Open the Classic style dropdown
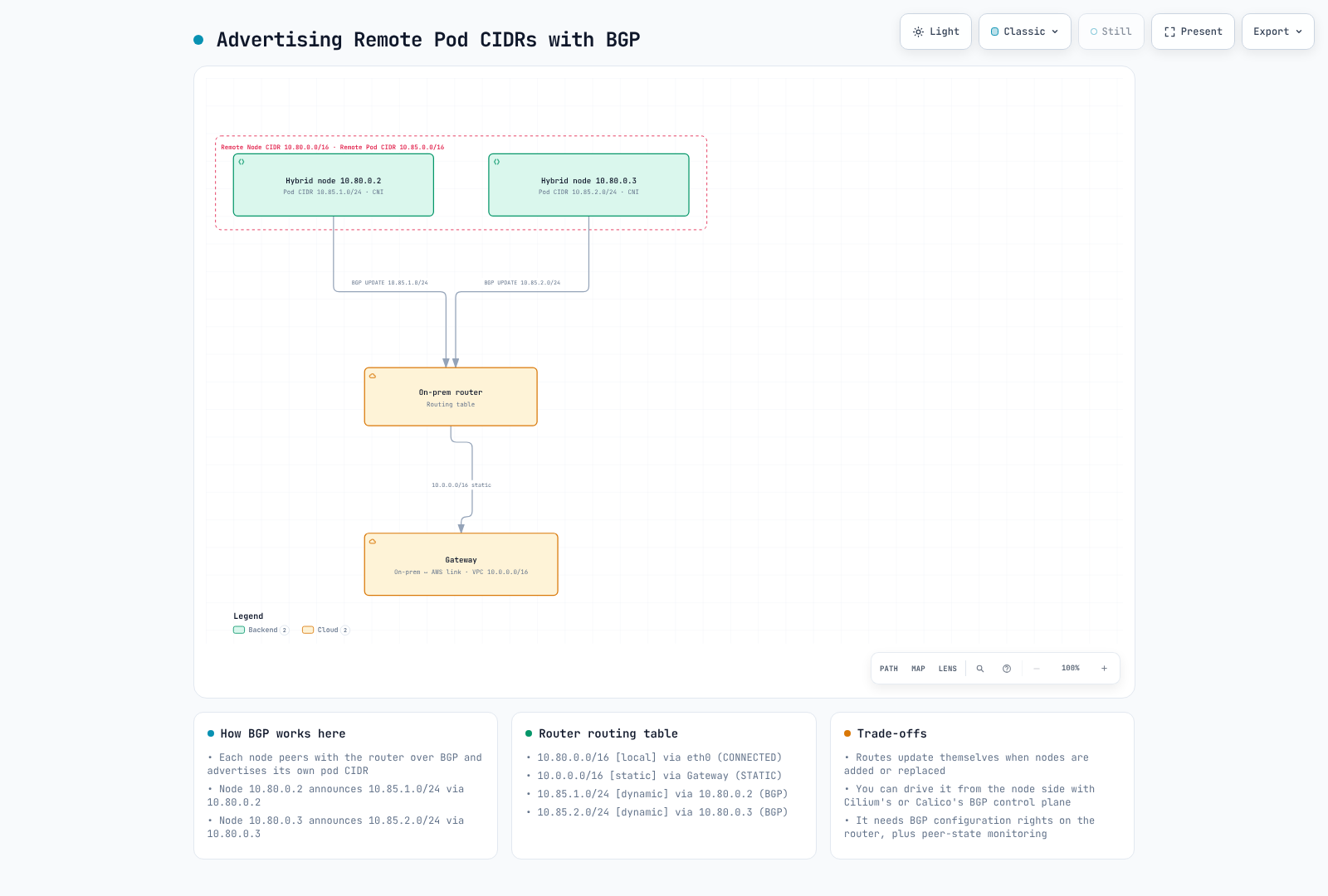1328x896 pixels. tap(1025, 32)
